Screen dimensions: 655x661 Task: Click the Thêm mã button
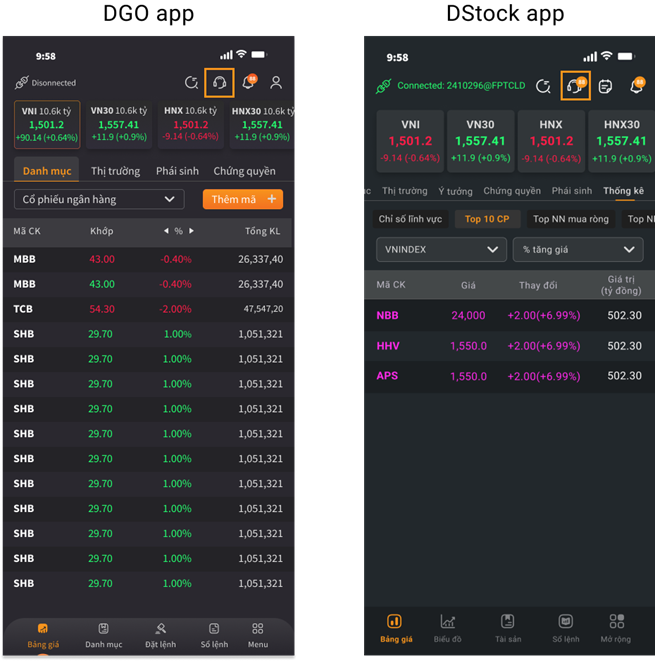coord(243,199)
